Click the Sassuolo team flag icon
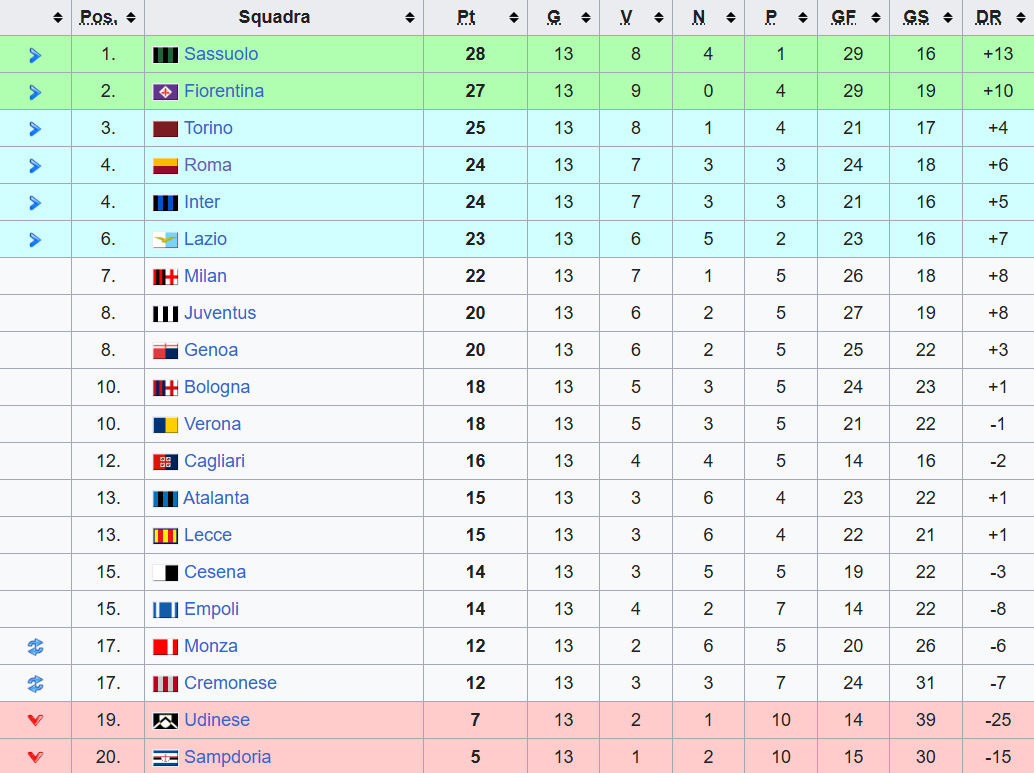 pos(165,55)
